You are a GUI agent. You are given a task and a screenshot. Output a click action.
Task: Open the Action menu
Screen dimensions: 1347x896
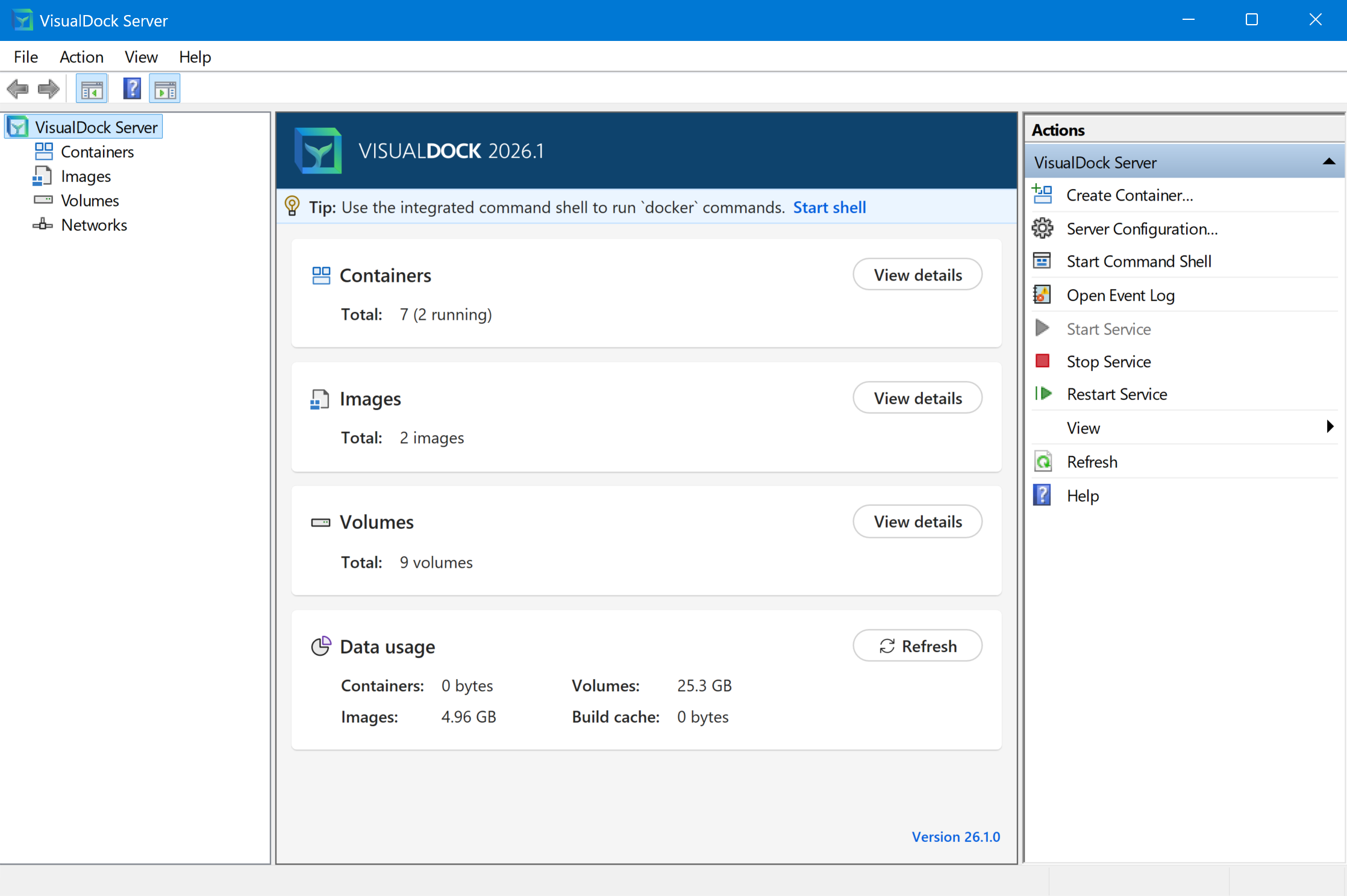pos(81,57)
